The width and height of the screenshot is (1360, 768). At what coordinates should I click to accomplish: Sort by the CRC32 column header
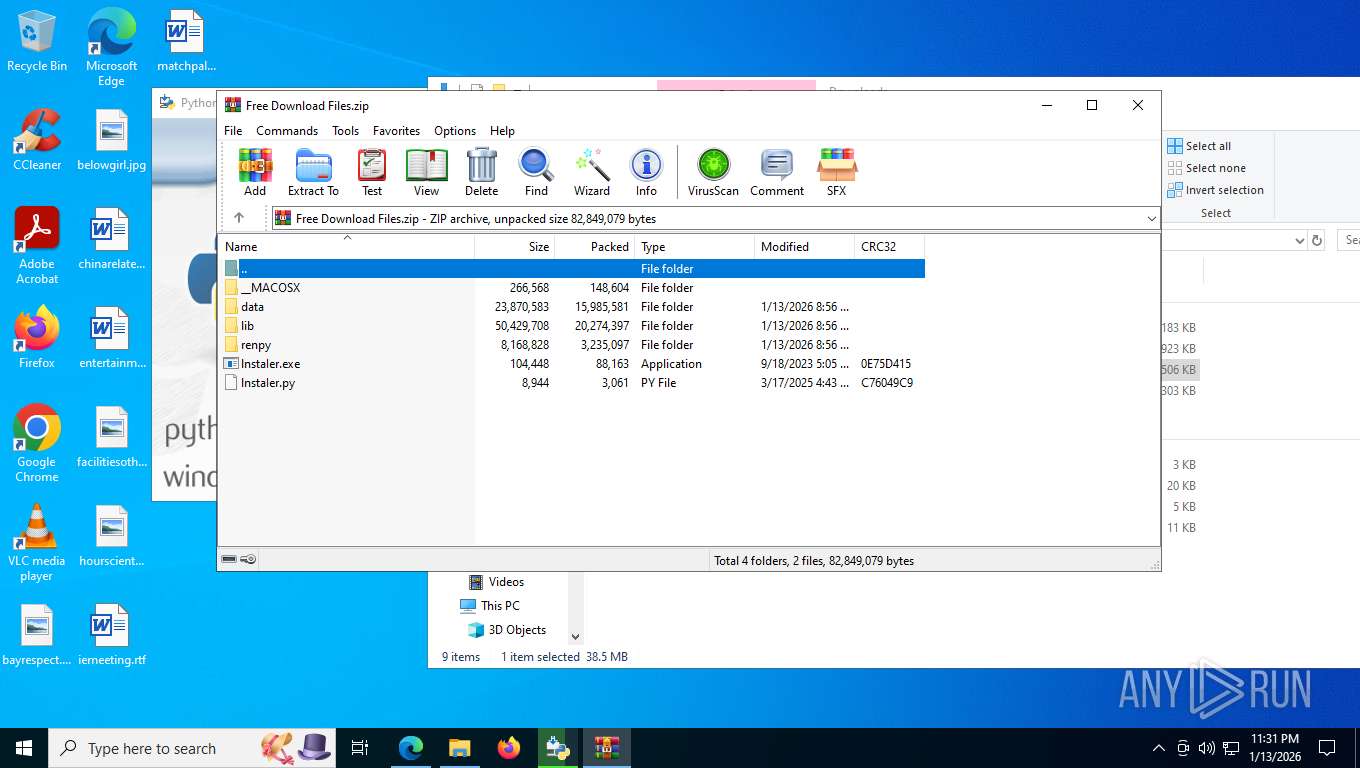pos(889,246)
